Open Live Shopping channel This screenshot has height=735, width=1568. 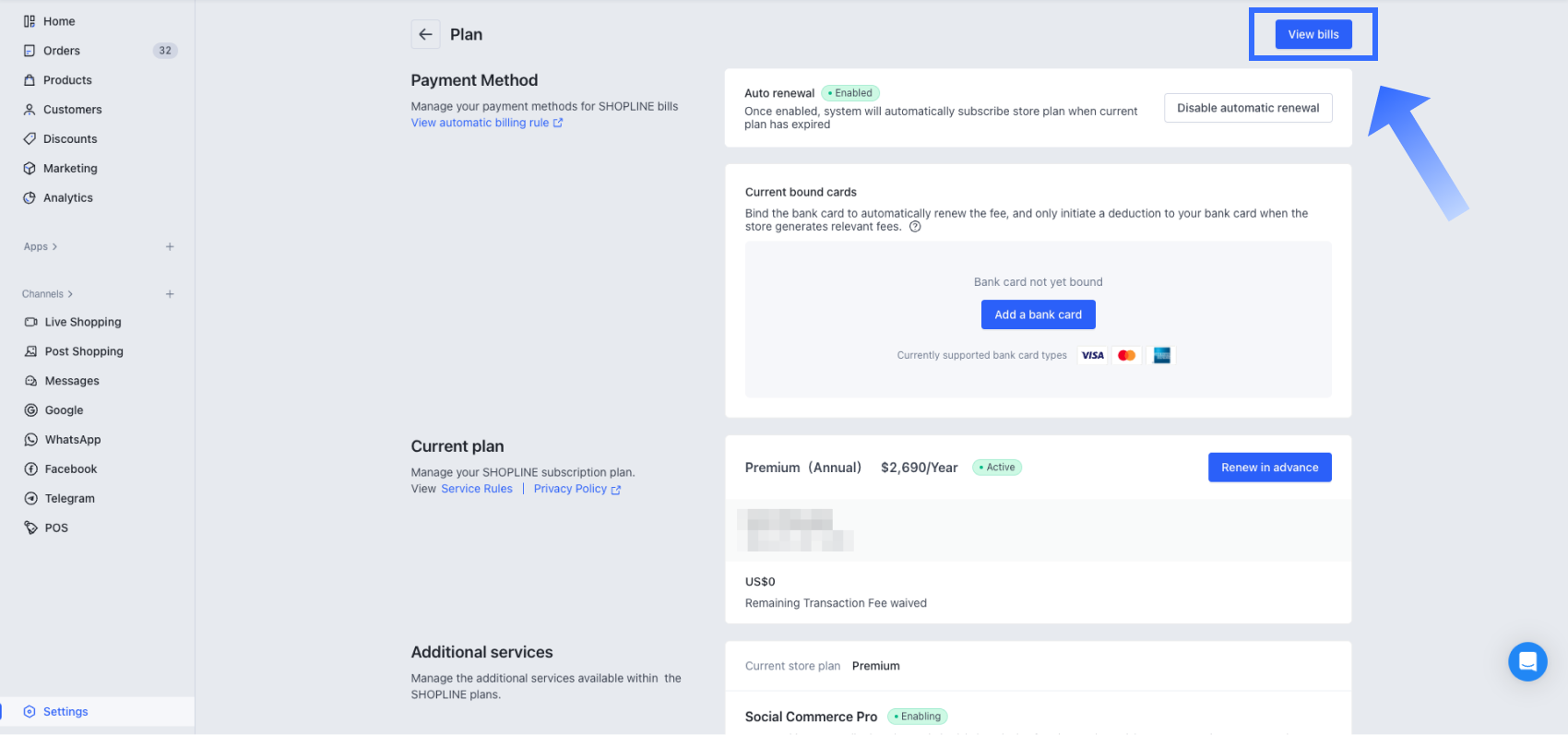(82, 322)
